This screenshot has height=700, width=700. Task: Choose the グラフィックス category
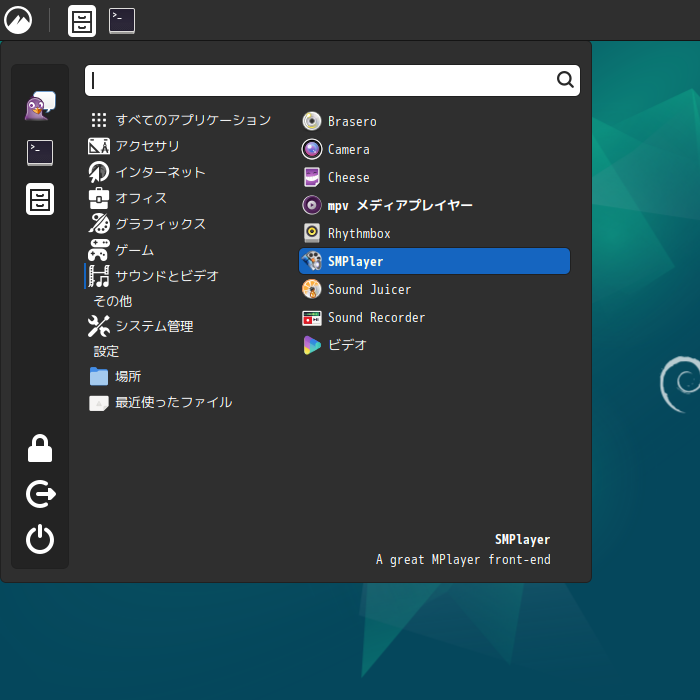coord(160,224)
